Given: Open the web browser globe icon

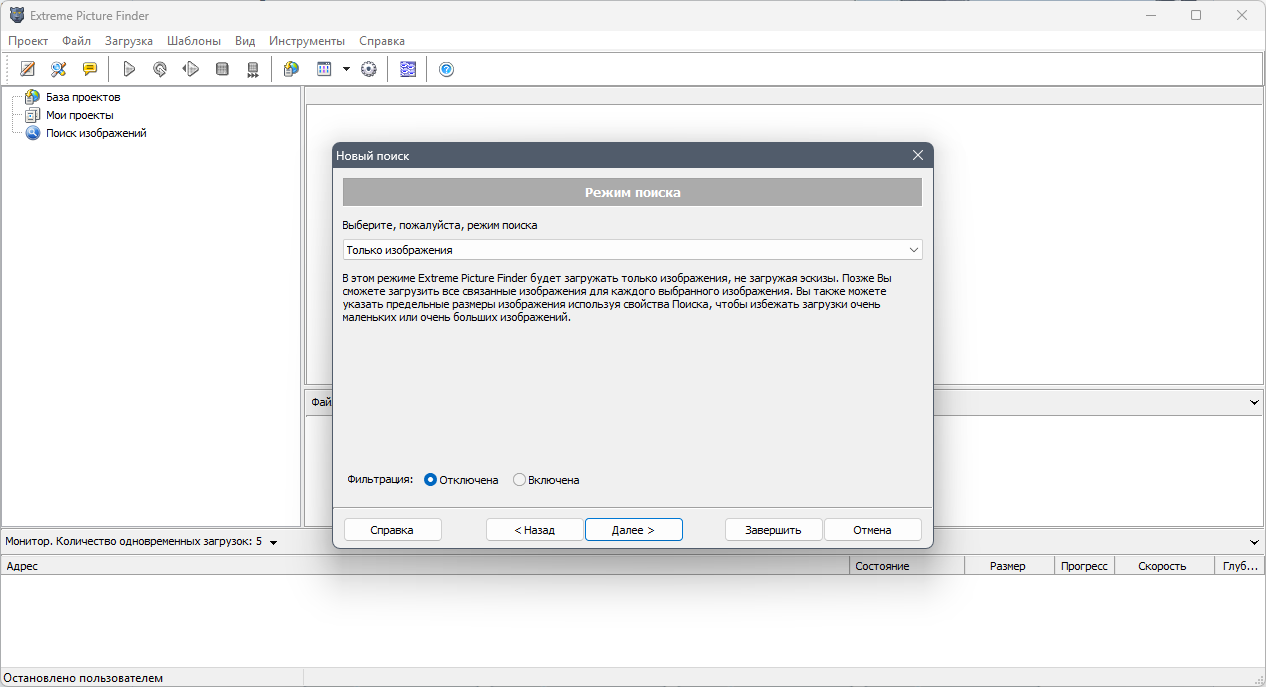Looking at the screenshot, I should click(x=291, y=68).
